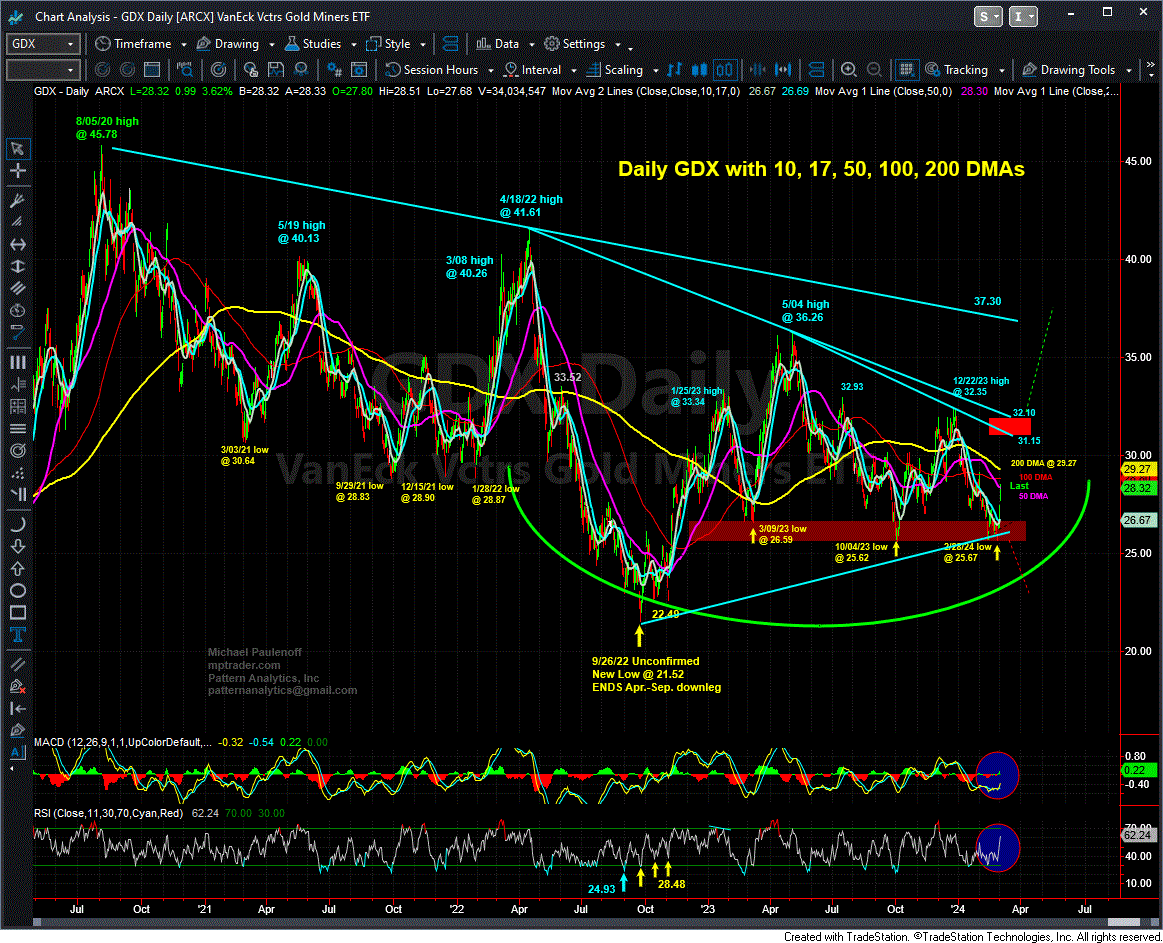Select the three vertical bars tool
The height and width of the screenshot is (943, 1163).
point(17,362)
